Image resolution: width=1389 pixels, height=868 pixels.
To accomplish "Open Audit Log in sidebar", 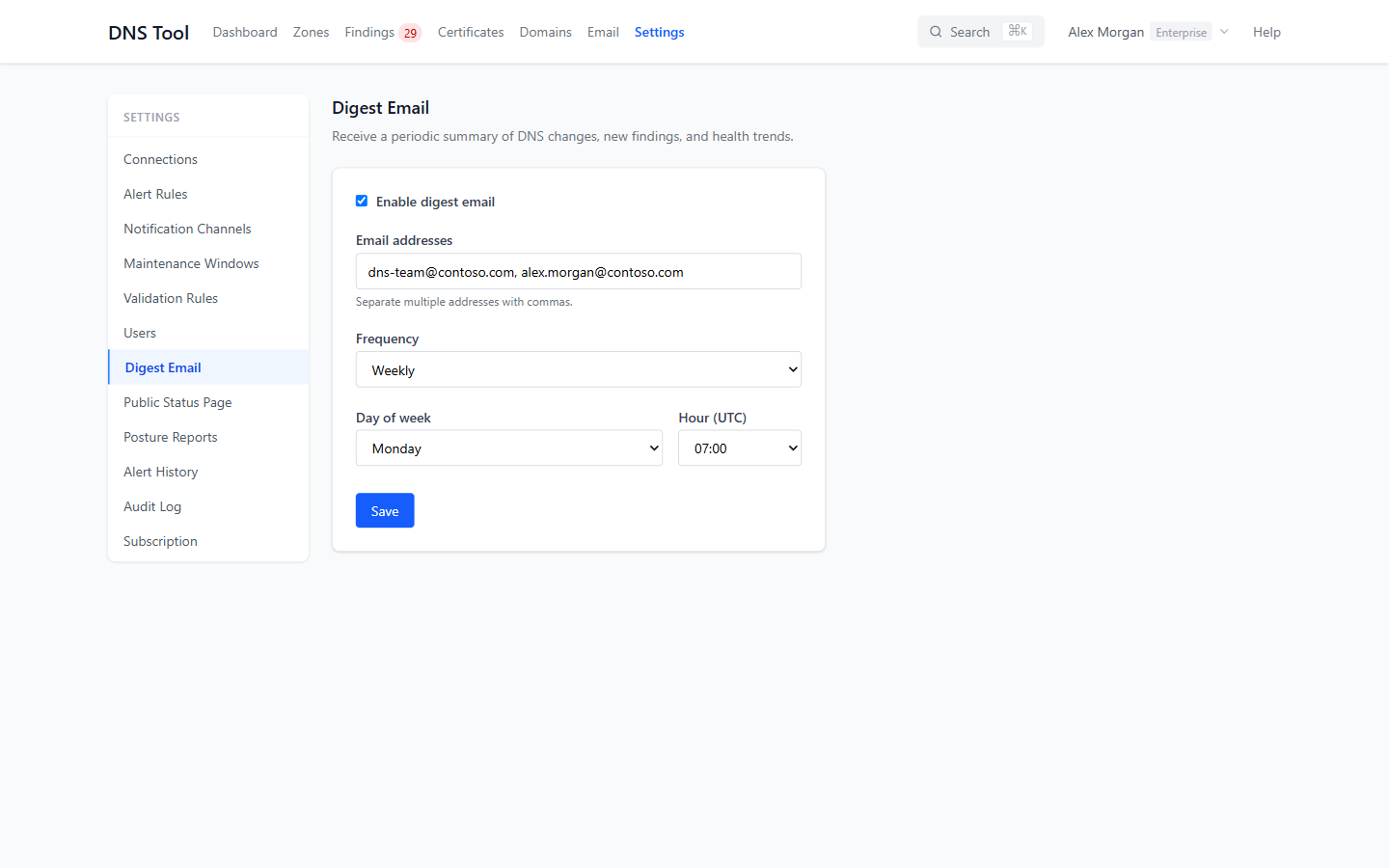I will pos(208,506).
